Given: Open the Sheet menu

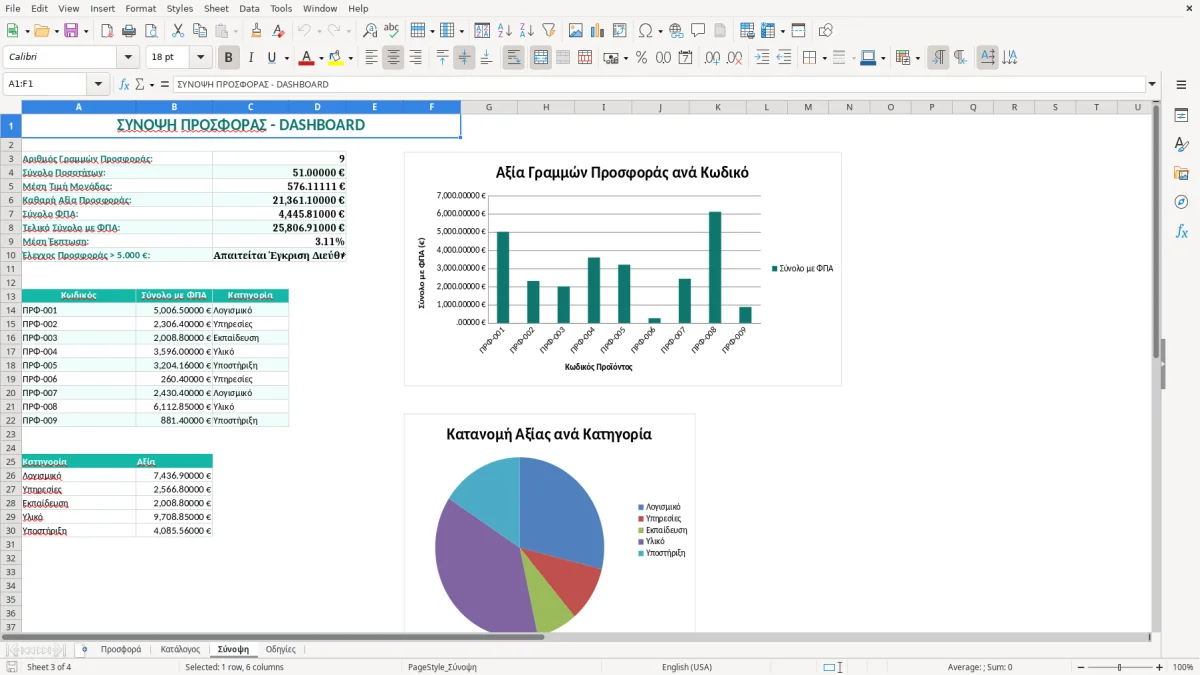Looking at the screenshot, I should 216,8.
